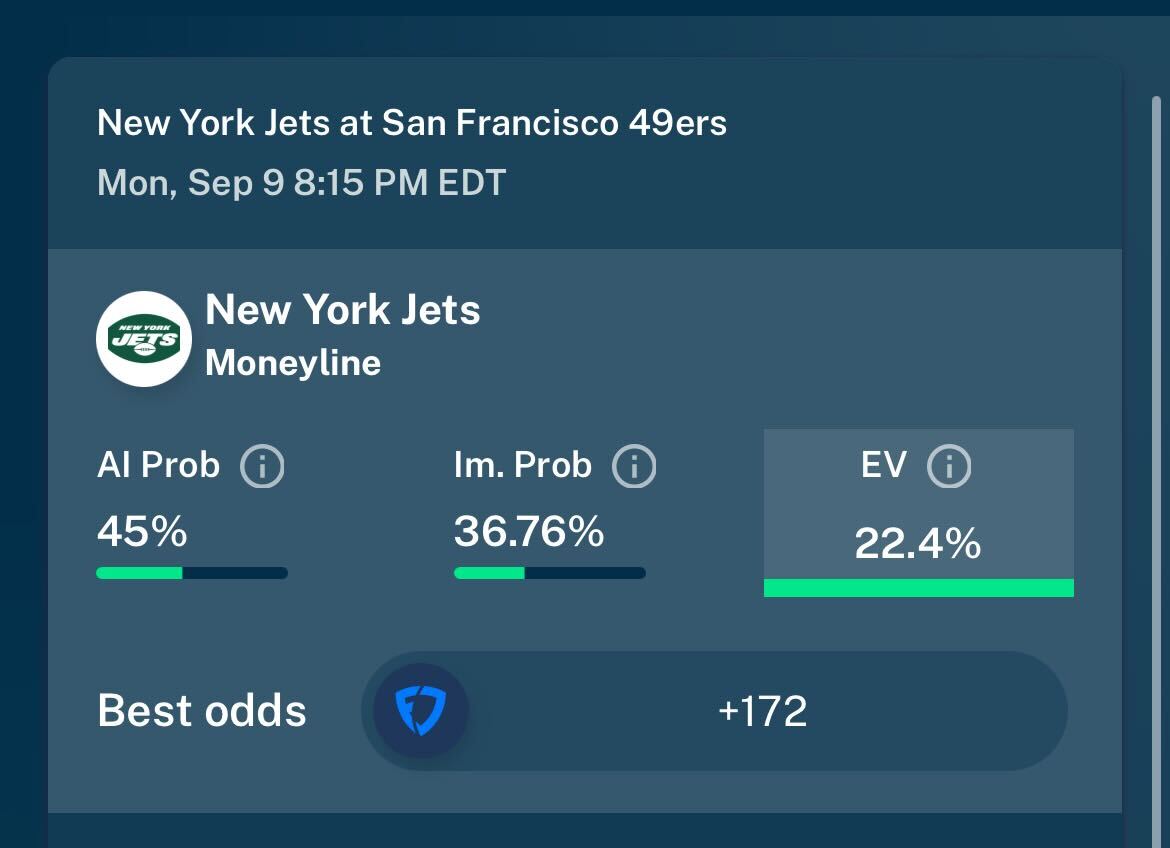Open the AI Prob info icon

262,467
